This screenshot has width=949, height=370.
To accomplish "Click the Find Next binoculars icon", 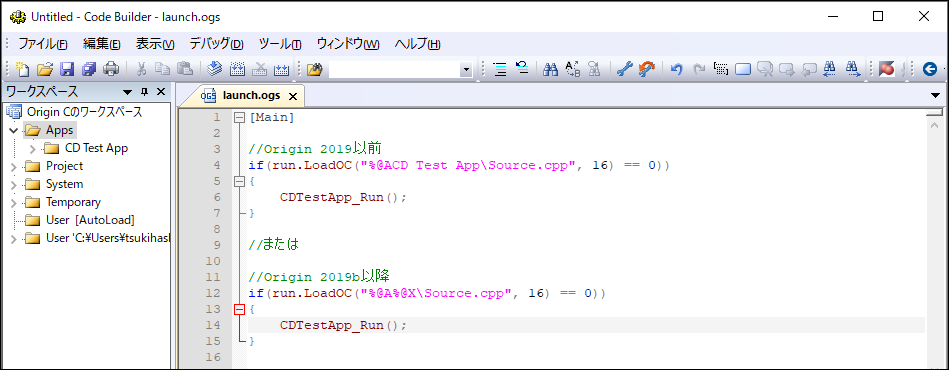I will [x=853, y=69].
